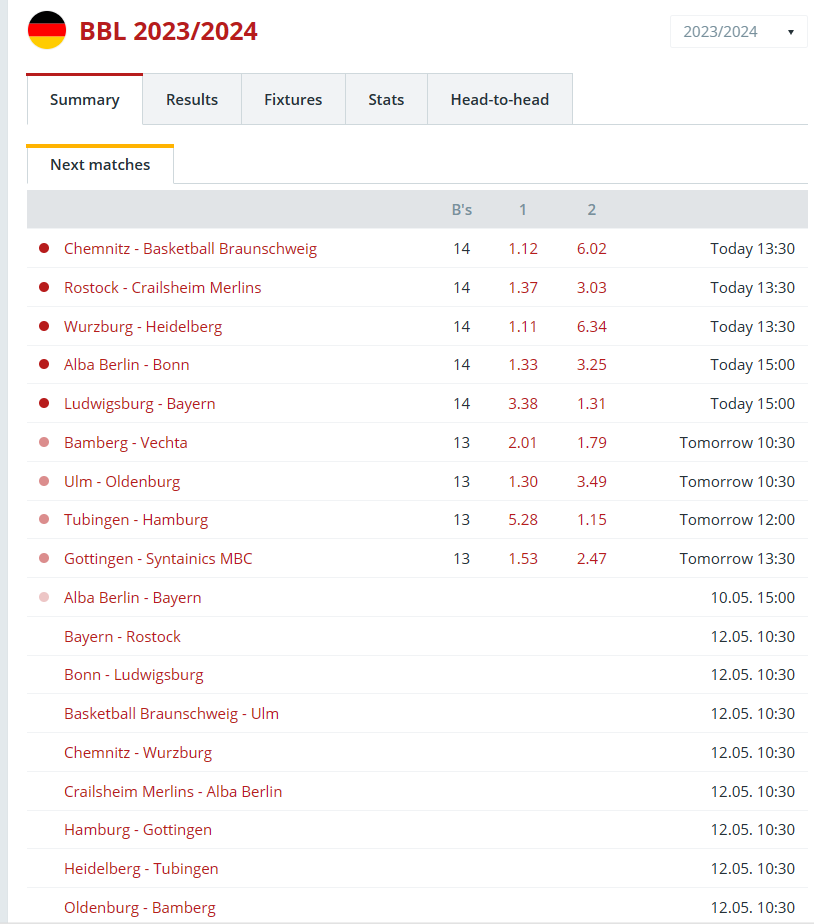Click the red dot beside Alba Berlin - Bonn

(x=44, y=364)
